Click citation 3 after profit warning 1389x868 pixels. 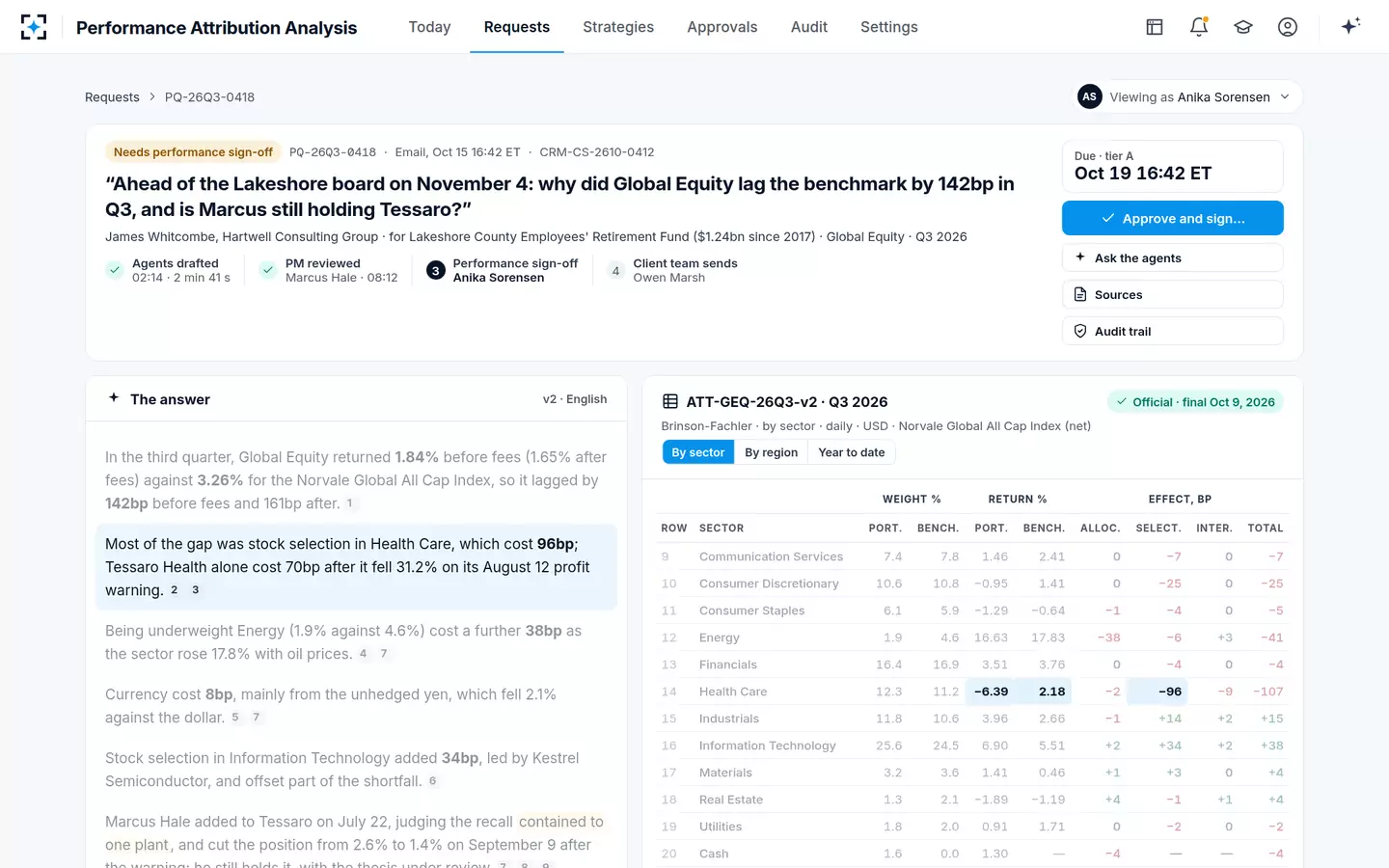(x=195, y=590)
